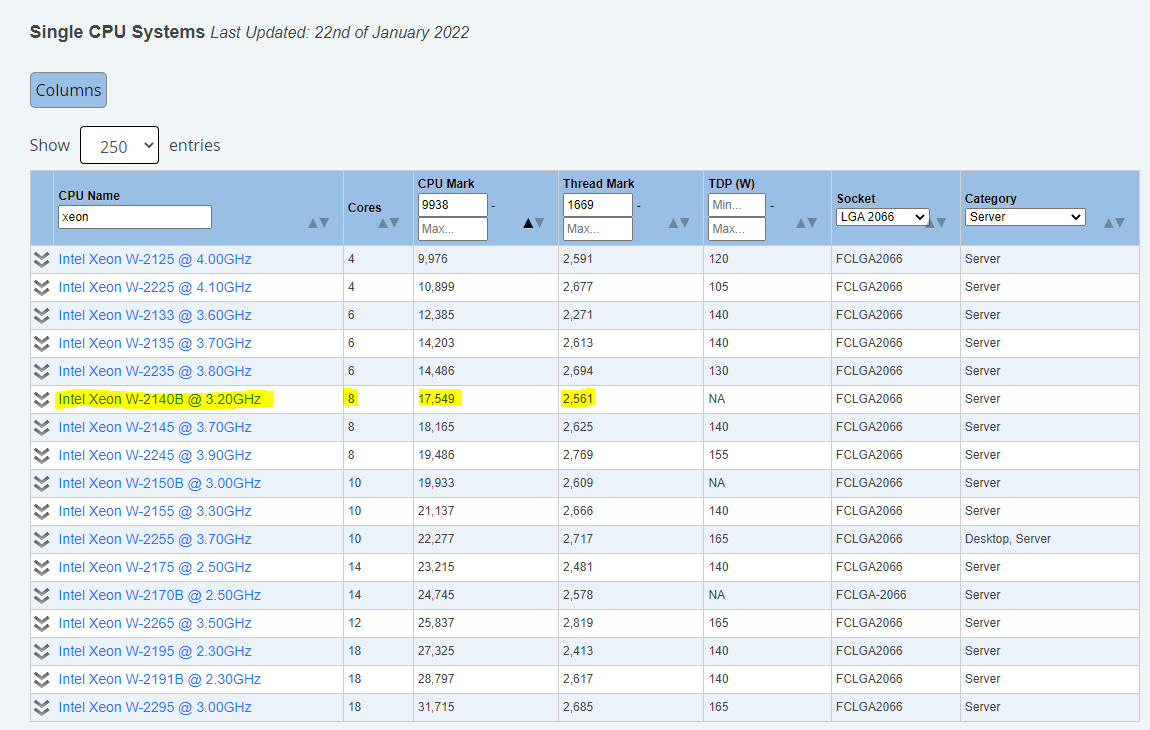Expand details for Intel Xeon W-2150B row
1150x730 pixels.
pos(41,483)
